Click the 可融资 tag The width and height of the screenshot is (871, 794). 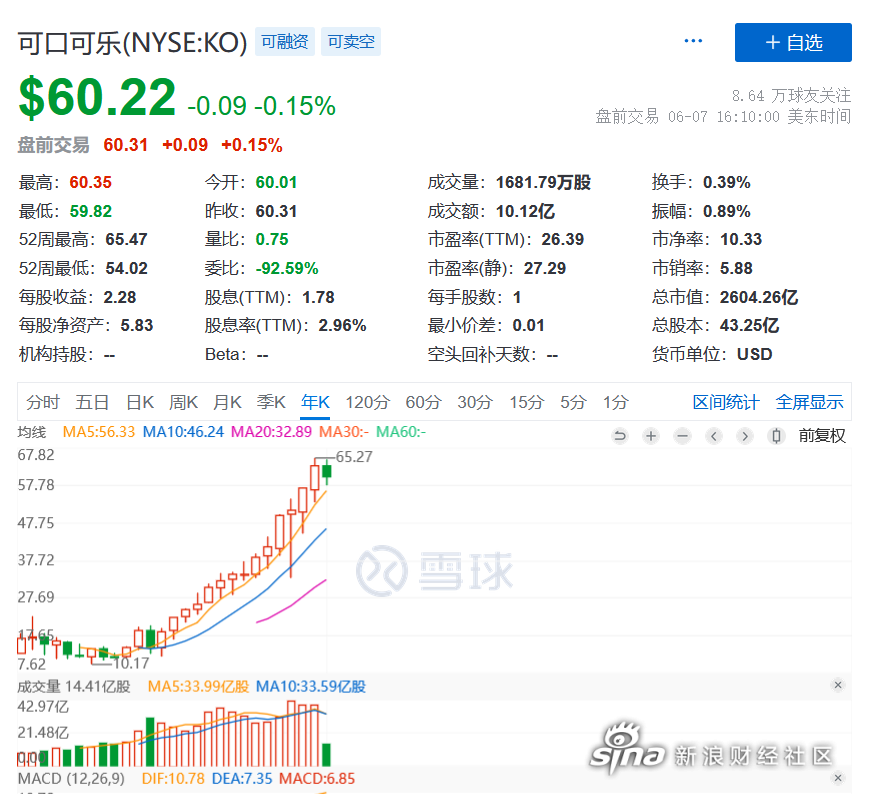(285, 42)
